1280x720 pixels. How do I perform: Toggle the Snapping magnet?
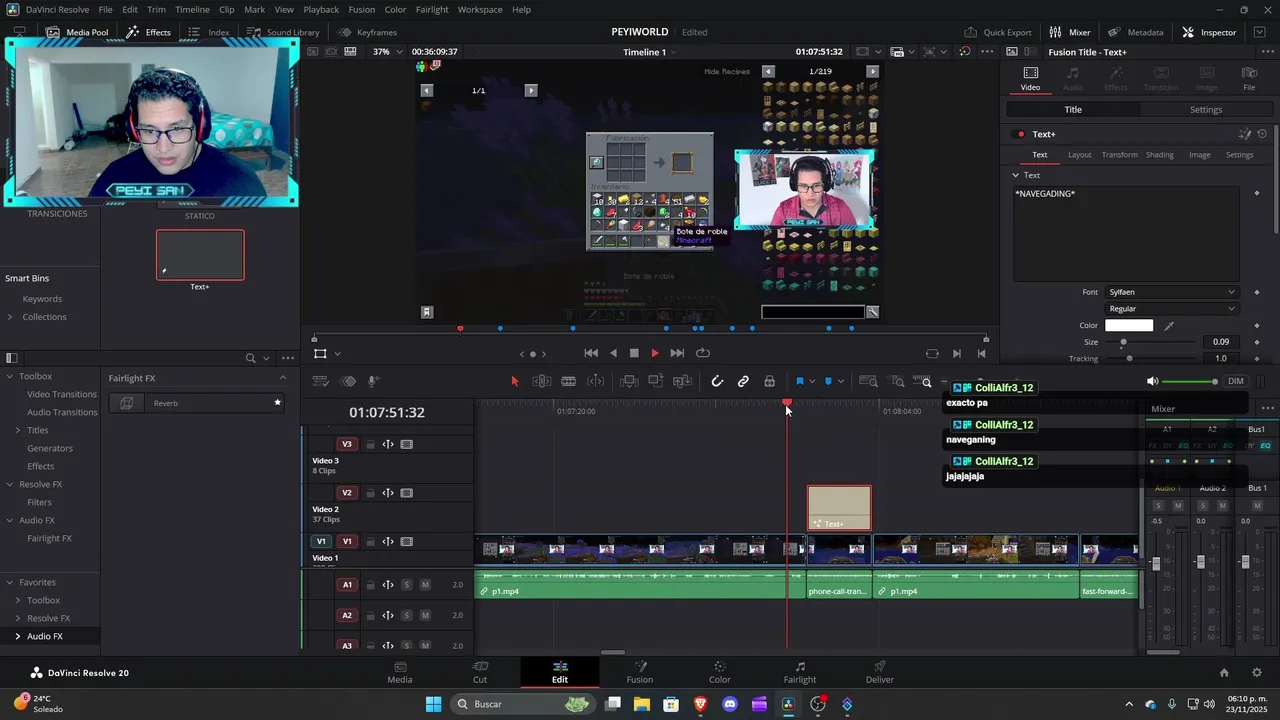pyautogui.click(x=717, y=381)
